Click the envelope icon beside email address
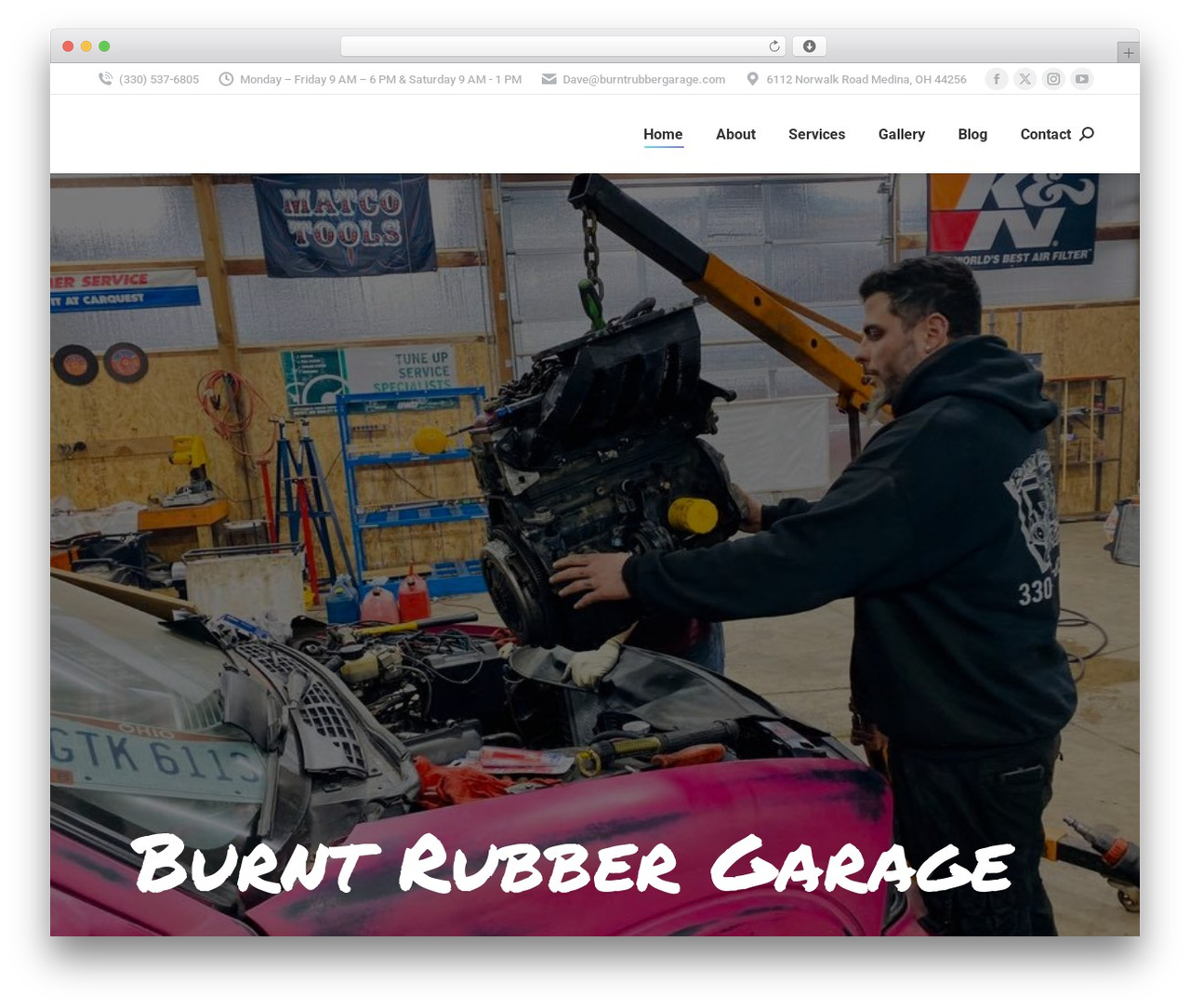This screenshot has width=1190, height=1008. click(x=549, y=79)
